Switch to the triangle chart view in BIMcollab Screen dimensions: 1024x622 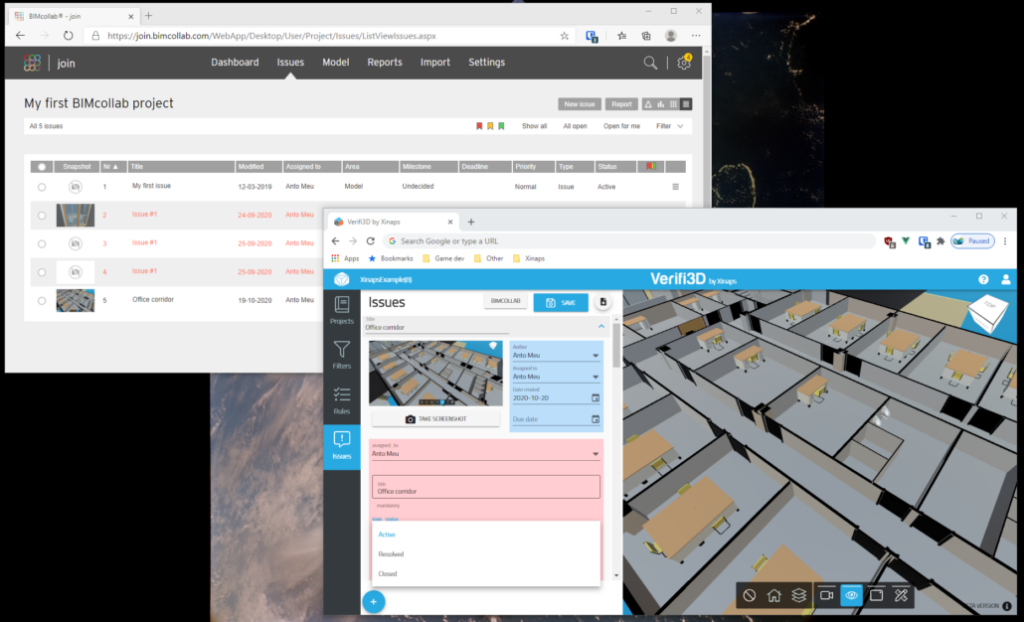click(x=648, y=104)
